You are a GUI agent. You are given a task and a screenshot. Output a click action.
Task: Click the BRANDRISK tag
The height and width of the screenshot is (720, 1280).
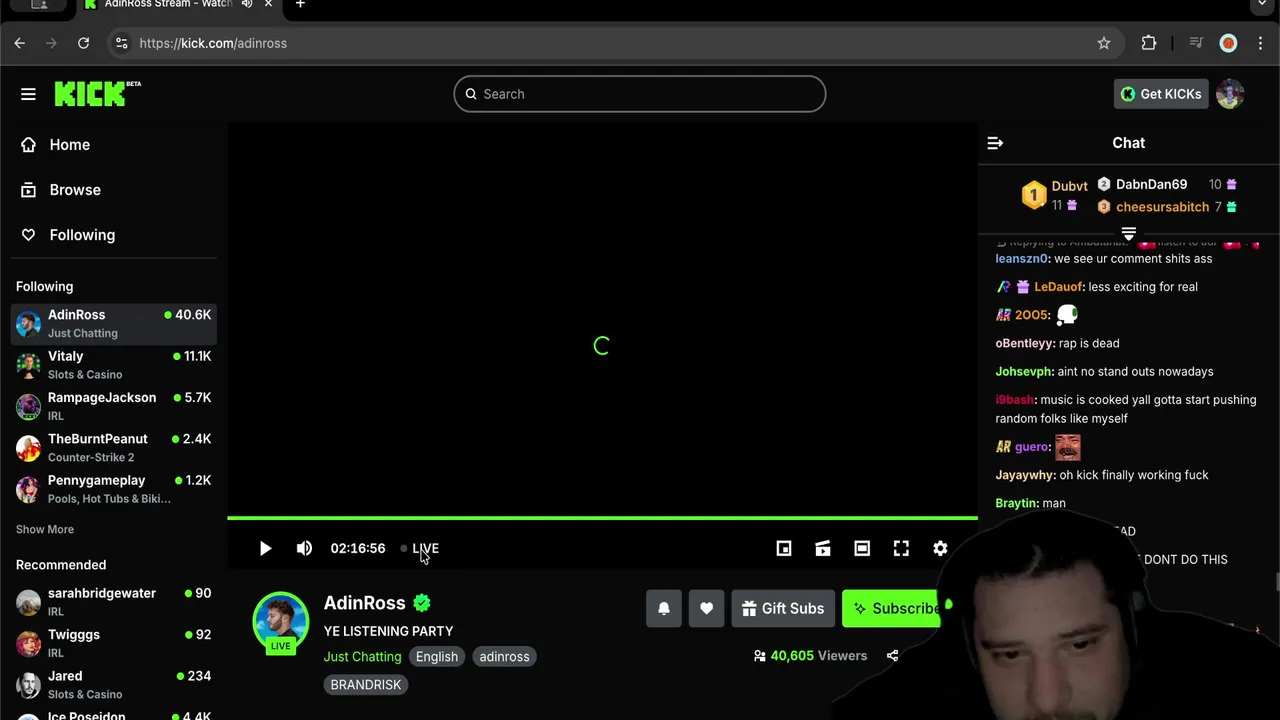click(x=366, y=685)
